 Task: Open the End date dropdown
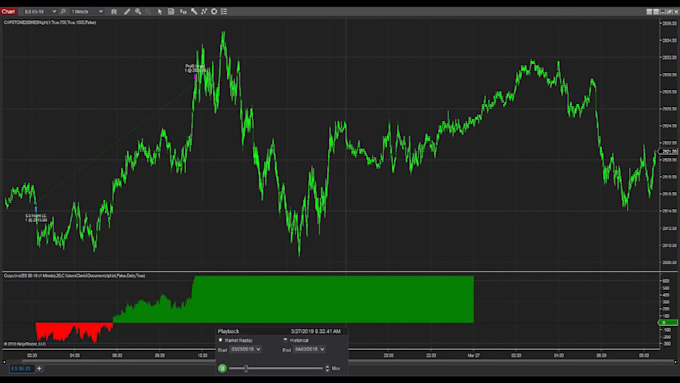tap(310, 349)
